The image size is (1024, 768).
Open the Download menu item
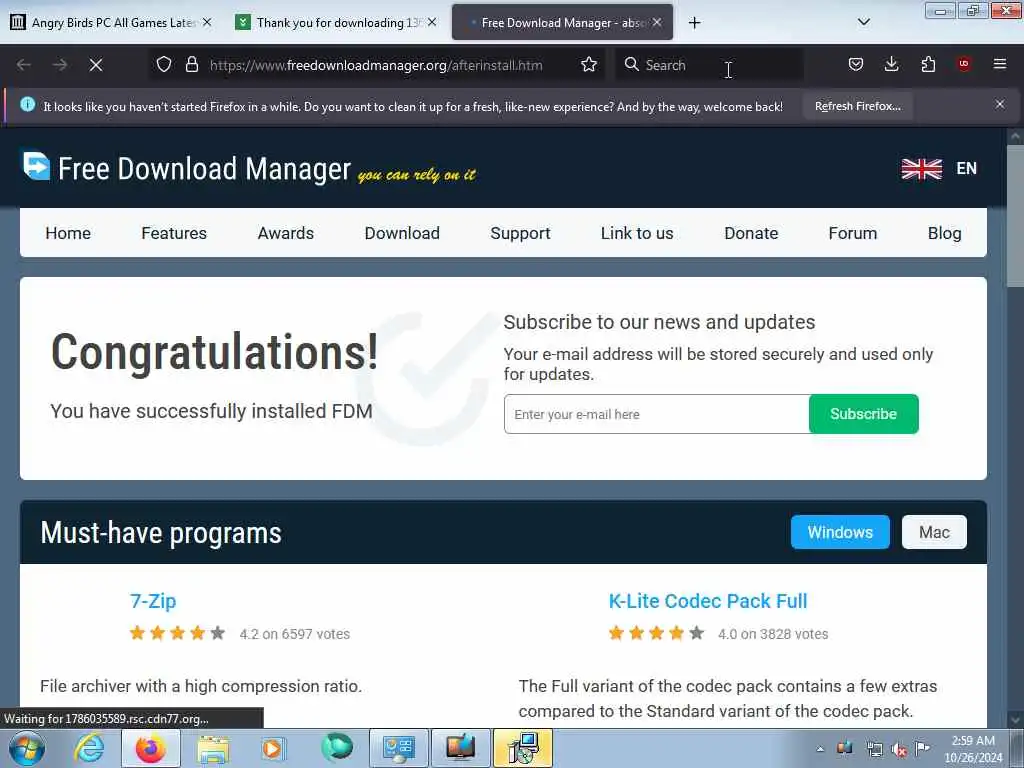pyautogui.click(x=402, y=233)
